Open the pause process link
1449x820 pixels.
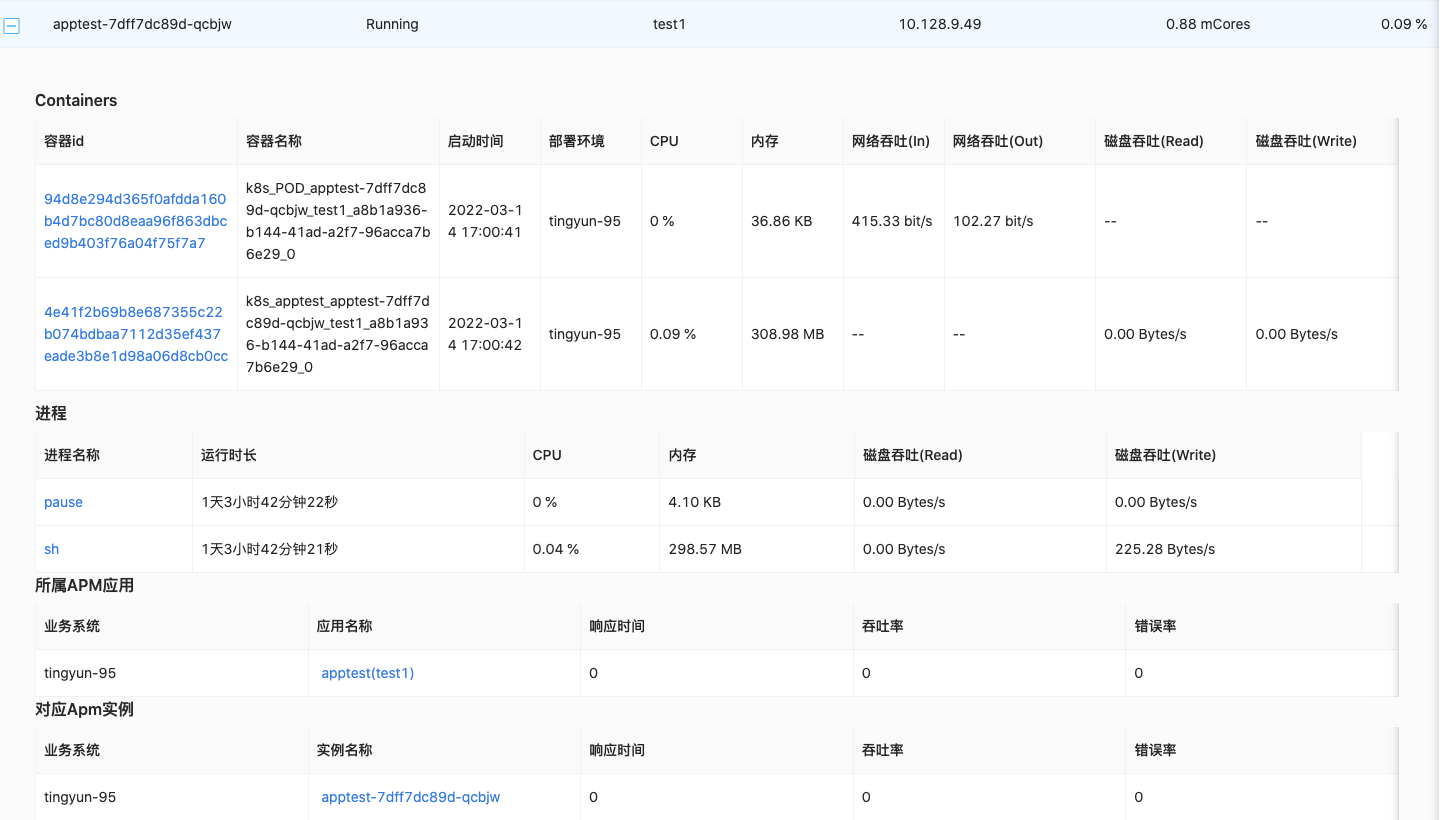(63, 502)
